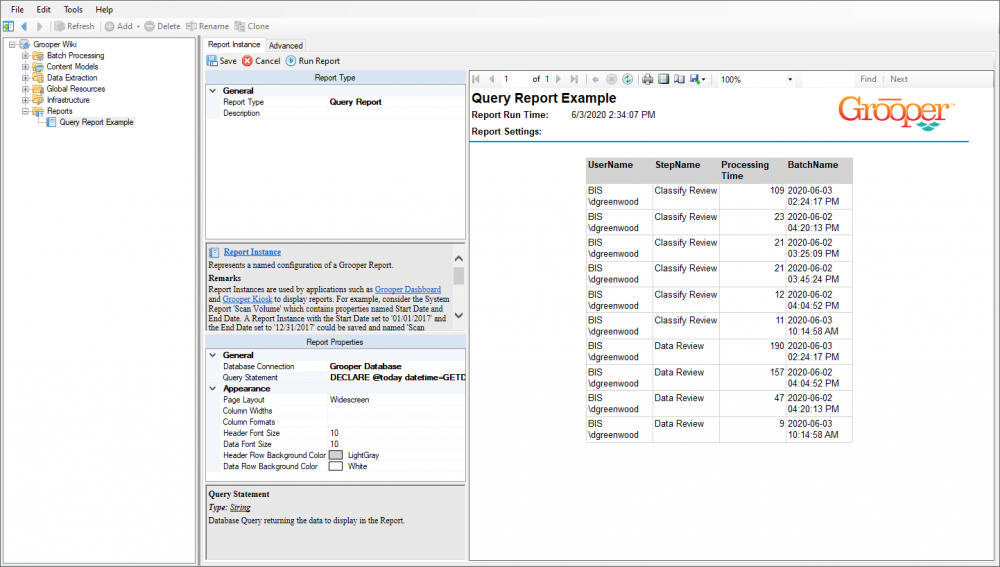This screenshot has height=567, width=1000.
Task: Refresh the report viewer with green icon
Action: 627,79
